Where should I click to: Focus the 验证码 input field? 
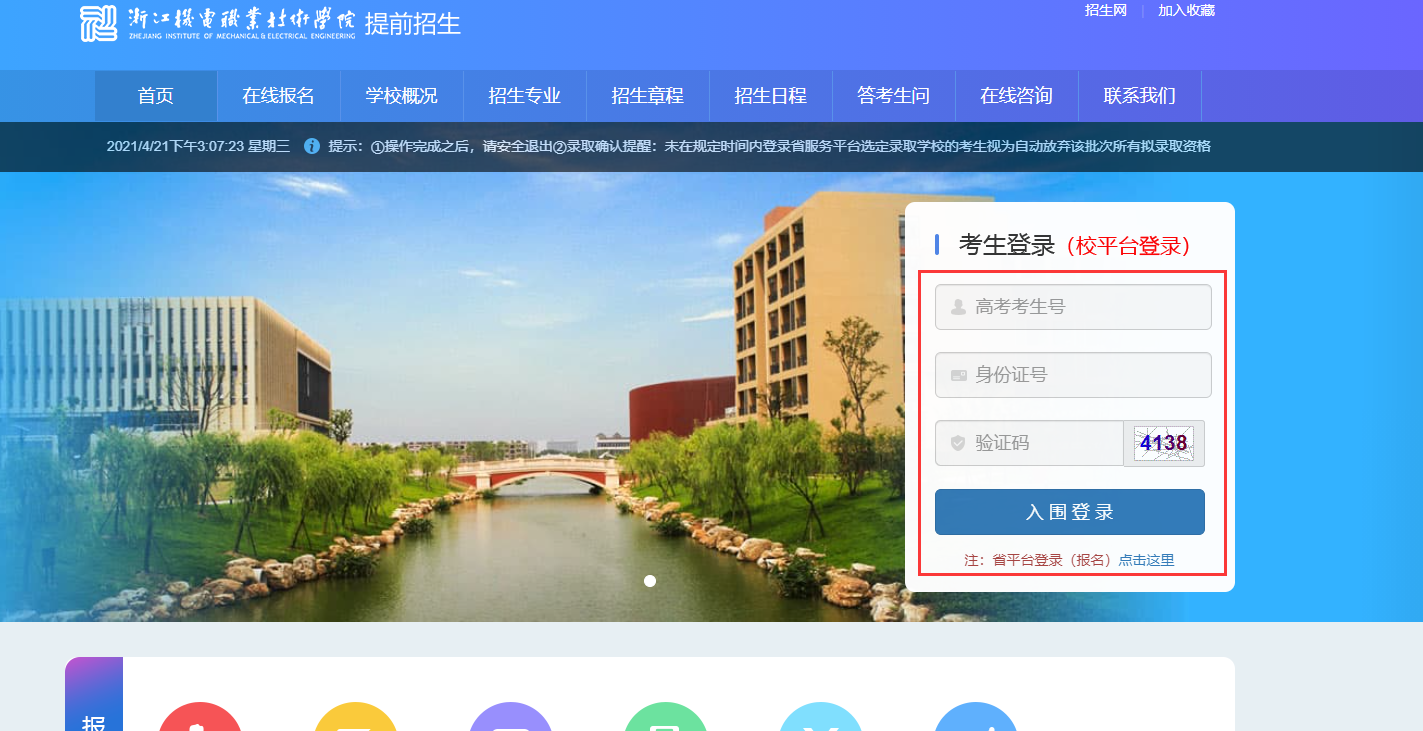[x=1029, y=443]
